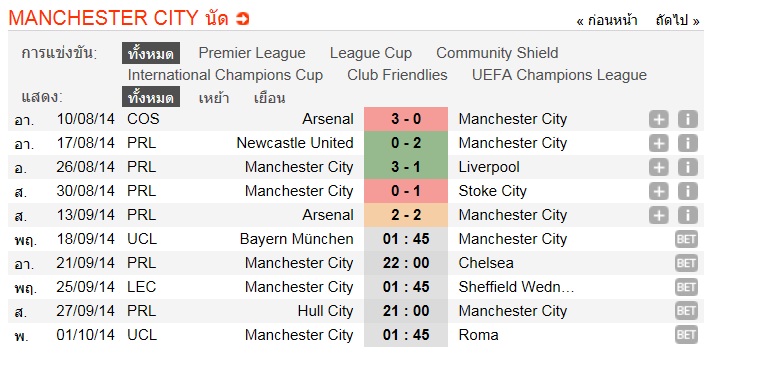Show only เยือน (away) matches
771x378 pixels.
tap(269, 97)
